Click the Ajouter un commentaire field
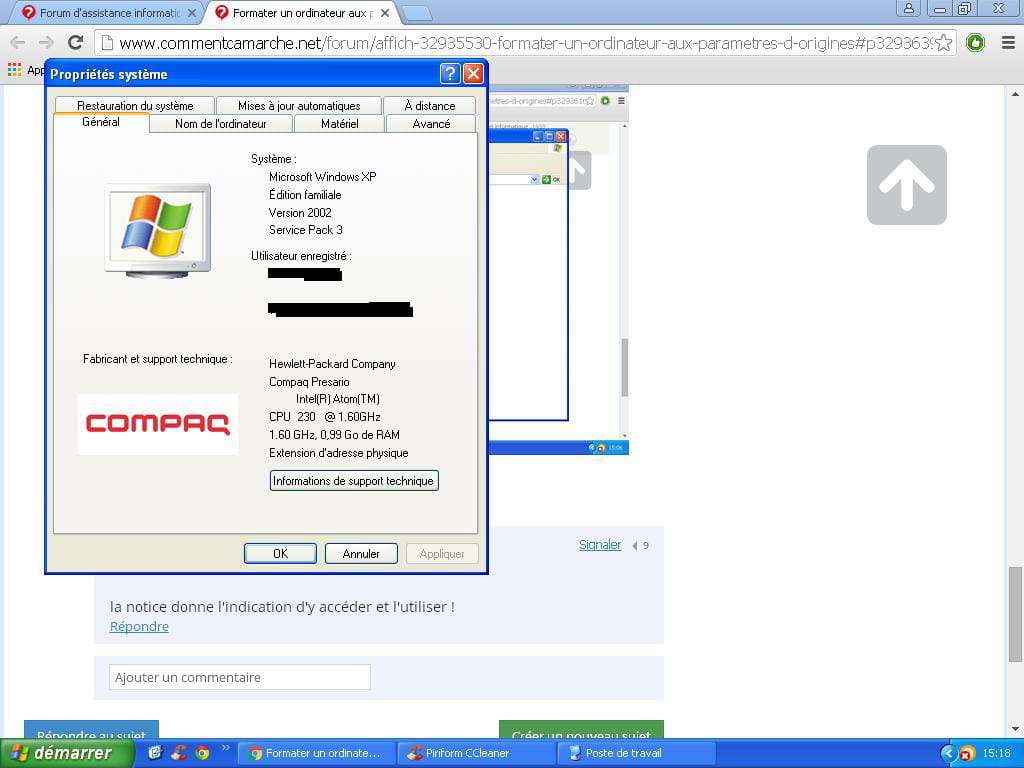The image size is (1024, 768). (x=240, y=677)
